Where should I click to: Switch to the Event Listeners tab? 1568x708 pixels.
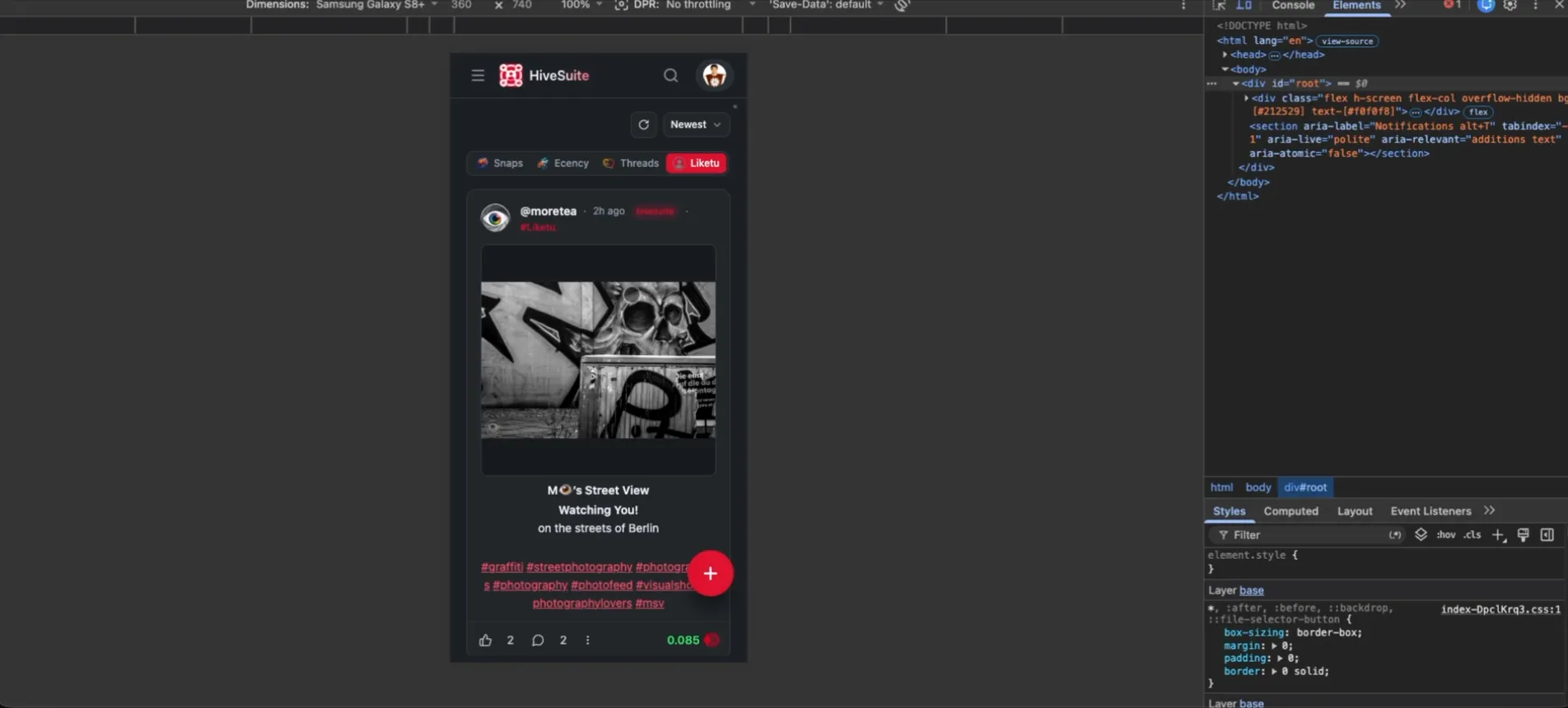(x=1431, y=511)
